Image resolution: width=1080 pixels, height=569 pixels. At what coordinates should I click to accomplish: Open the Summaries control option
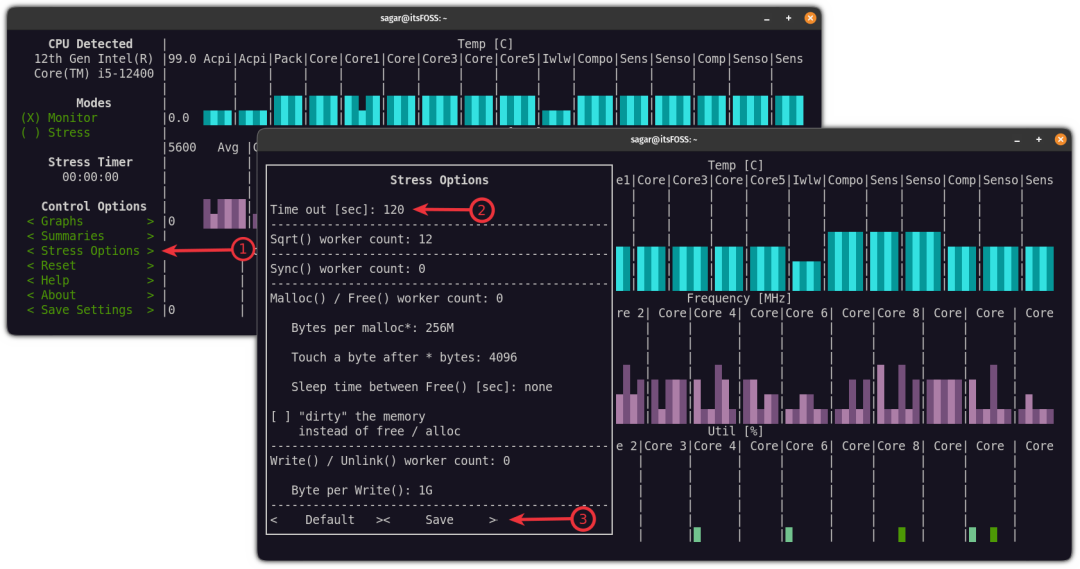[72, 236]
